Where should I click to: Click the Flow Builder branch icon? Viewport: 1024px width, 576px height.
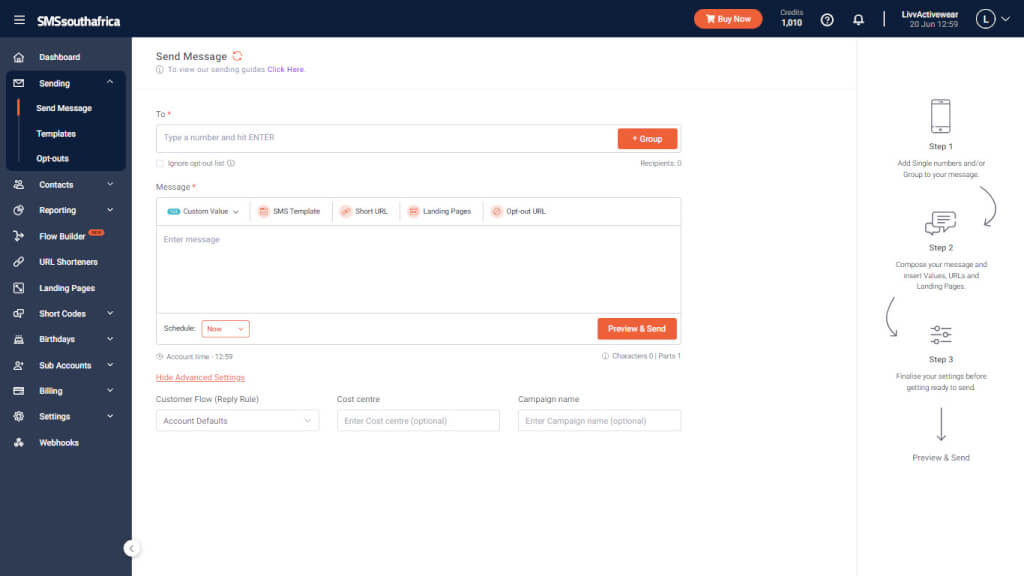[18, 236]
